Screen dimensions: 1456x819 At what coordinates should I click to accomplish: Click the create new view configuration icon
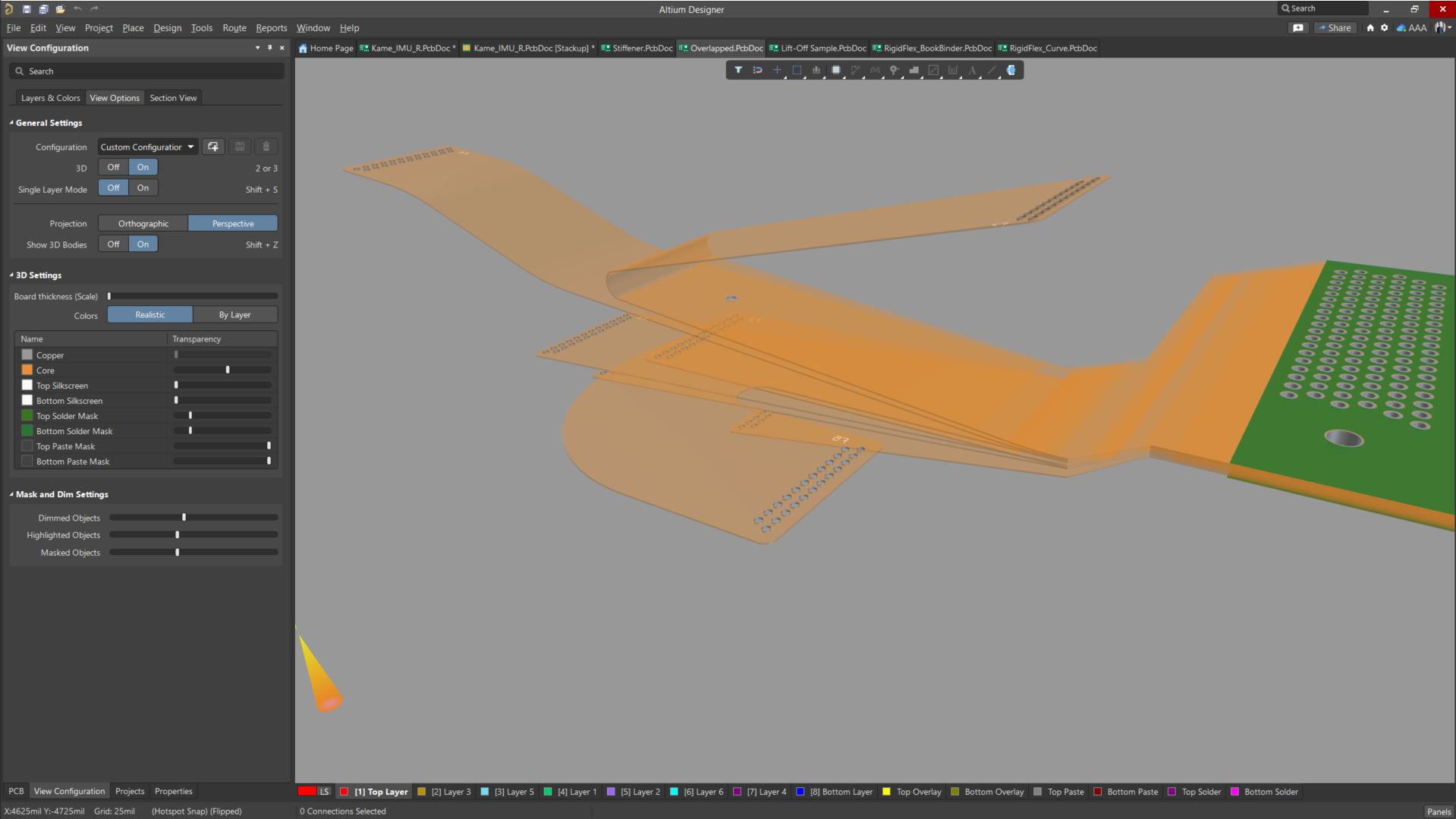[213, 146]
